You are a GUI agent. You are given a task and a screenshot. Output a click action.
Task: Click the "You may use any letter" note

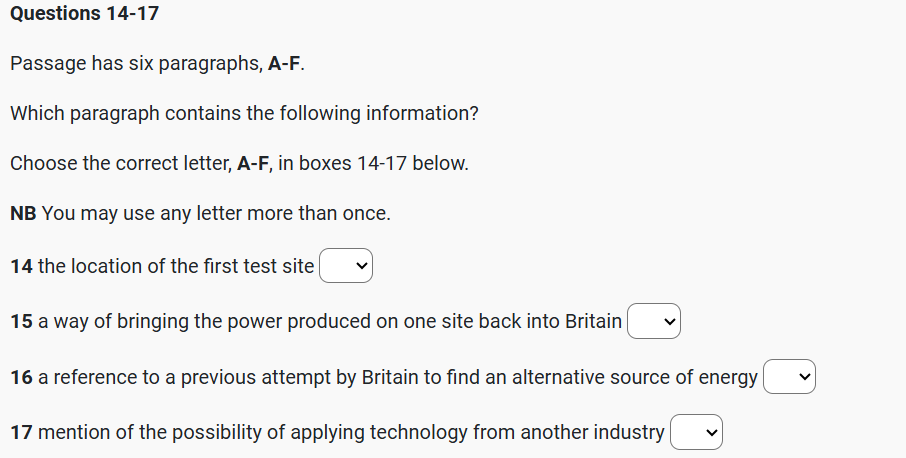click(x=216, y=214)
